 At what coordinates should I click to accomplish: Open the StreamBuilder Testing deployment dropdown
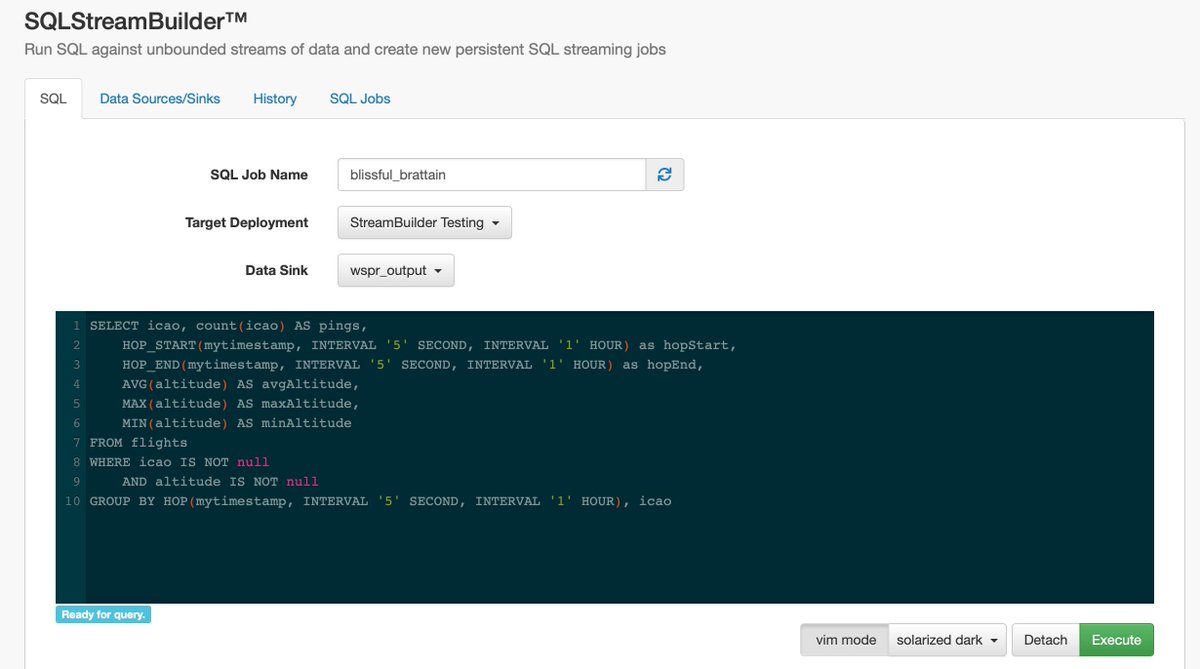coord(424,222)
